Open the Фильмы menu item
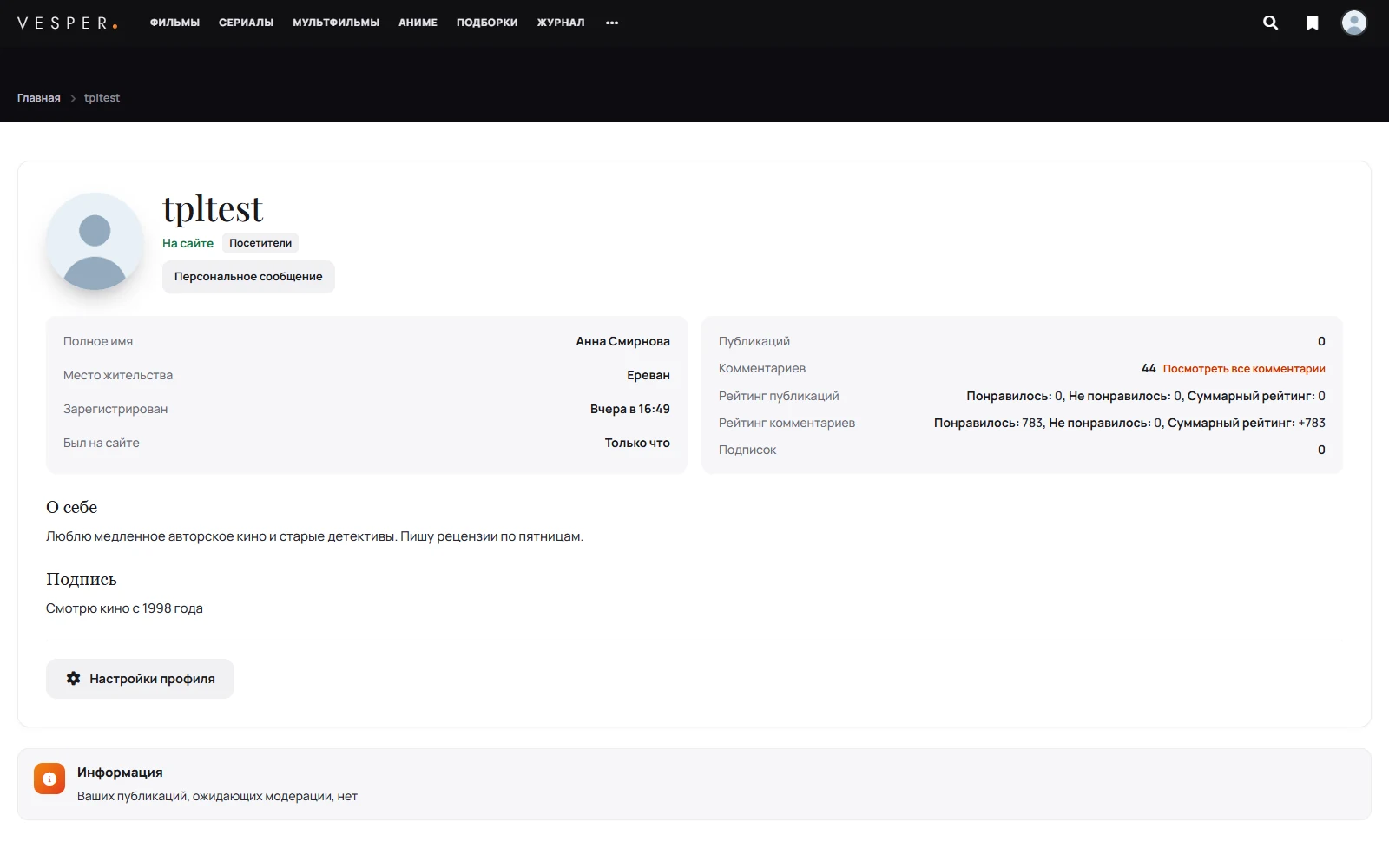Screen dimensions: 1389x868 [x=174, y=23]
